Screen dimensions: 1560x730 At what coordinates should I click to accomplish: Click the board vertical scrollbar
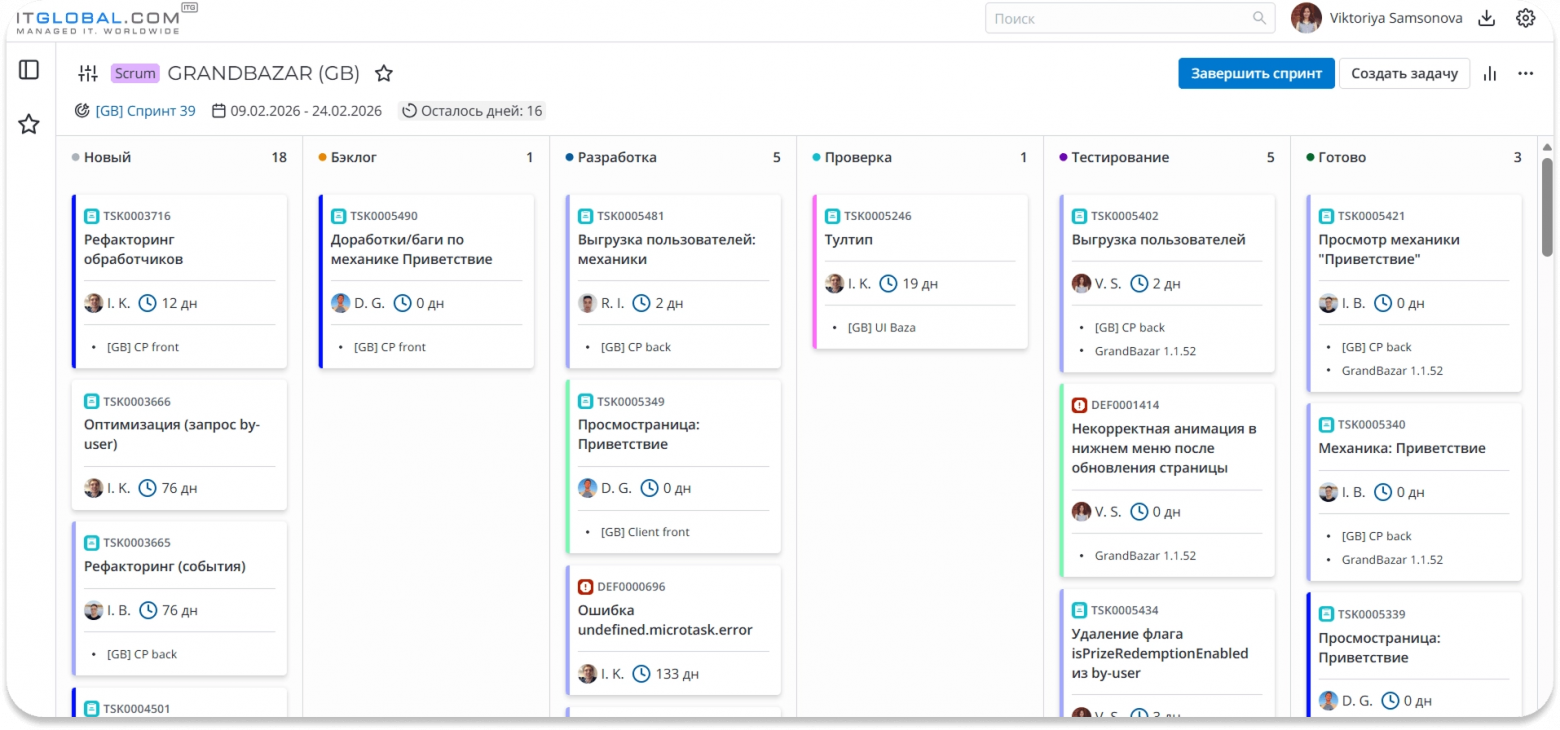point(1547,205)
